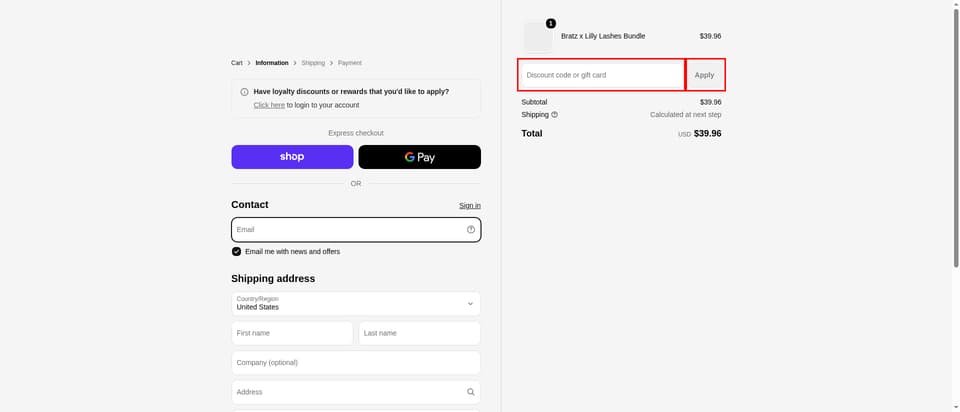Click the Google Pay logo button
The width and height of the screenshot is (960, 412).
pyautogui.click(x=419, y=157)
